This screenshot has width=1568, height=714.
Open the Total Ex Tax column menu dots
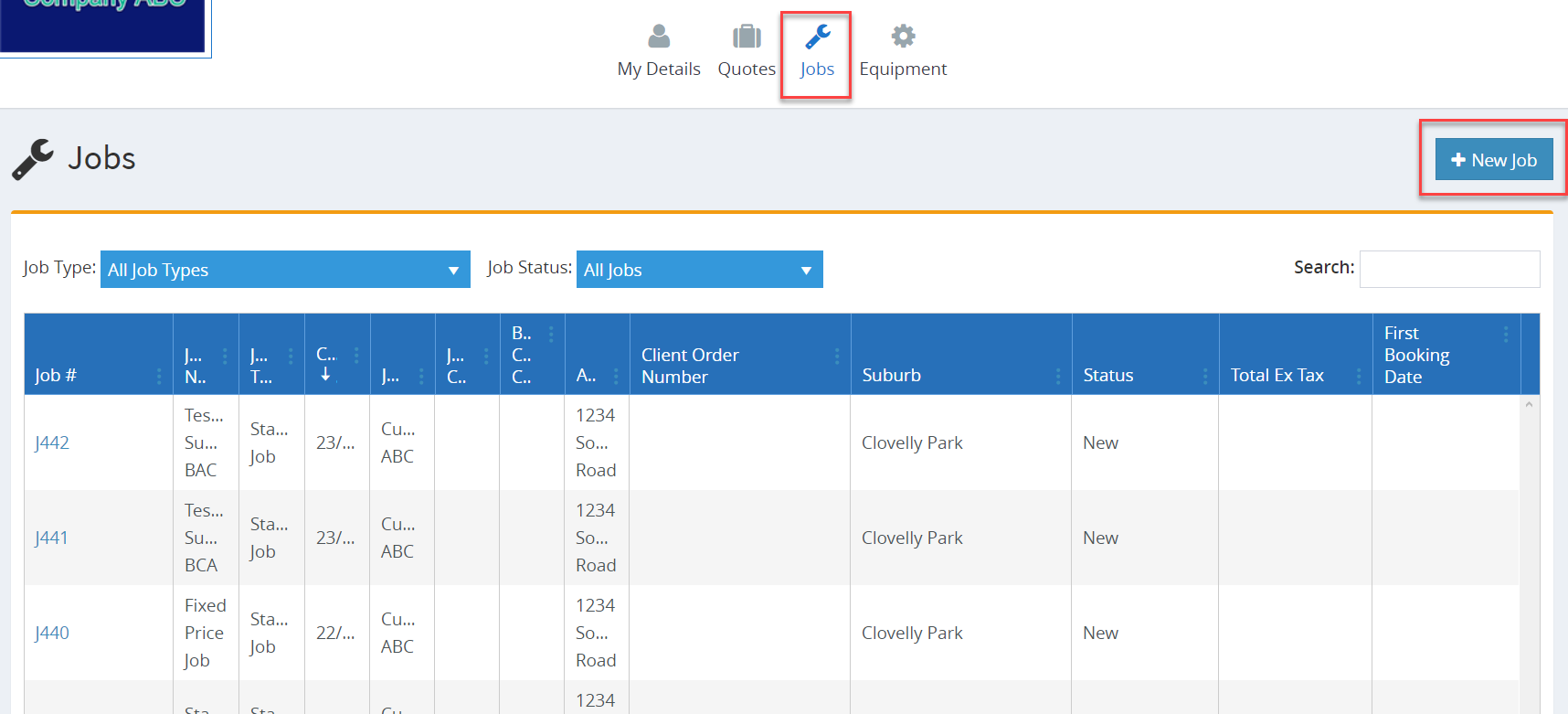click(x=1359, y=376)
